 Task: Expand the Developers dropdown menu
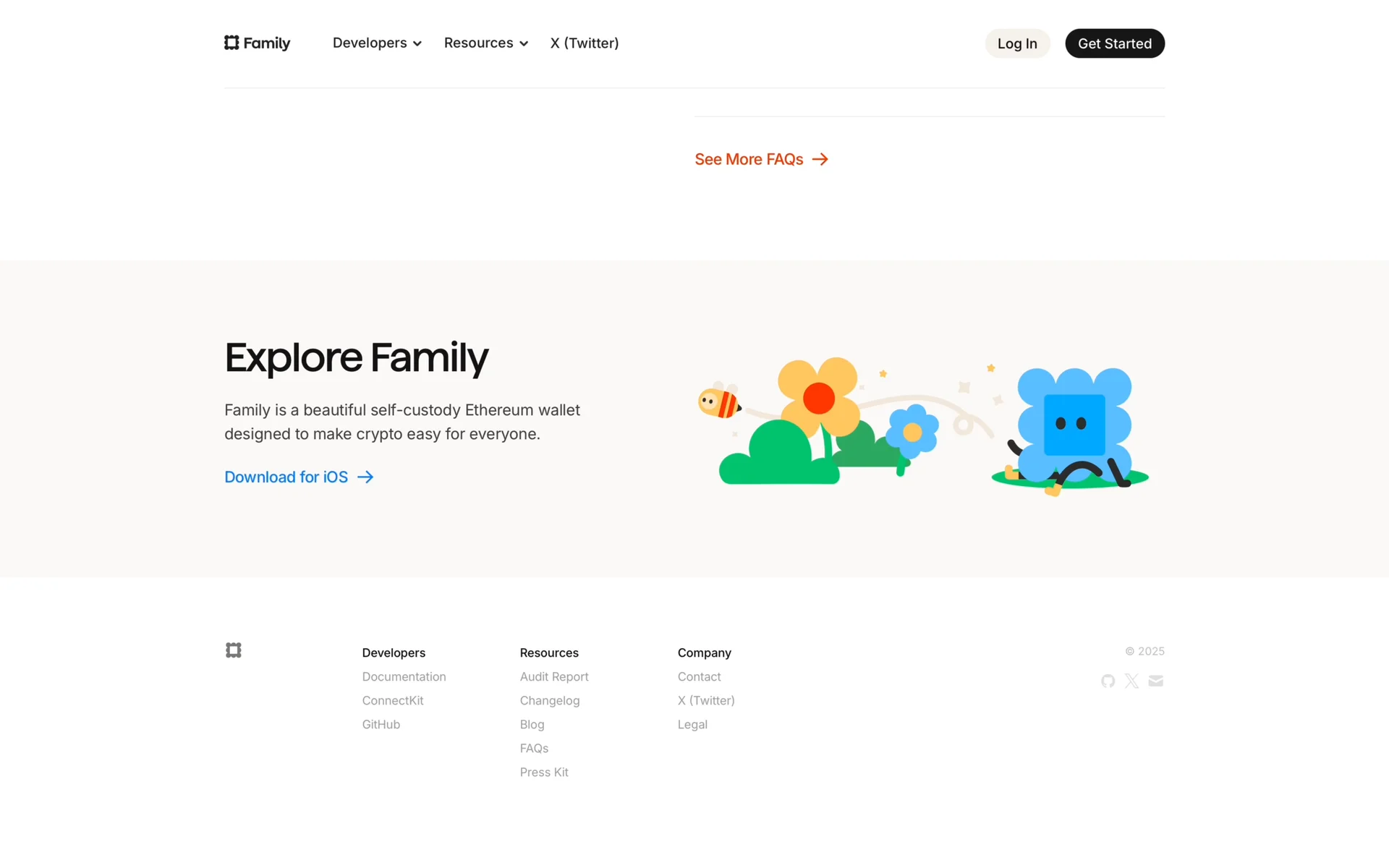coord(377,43)
